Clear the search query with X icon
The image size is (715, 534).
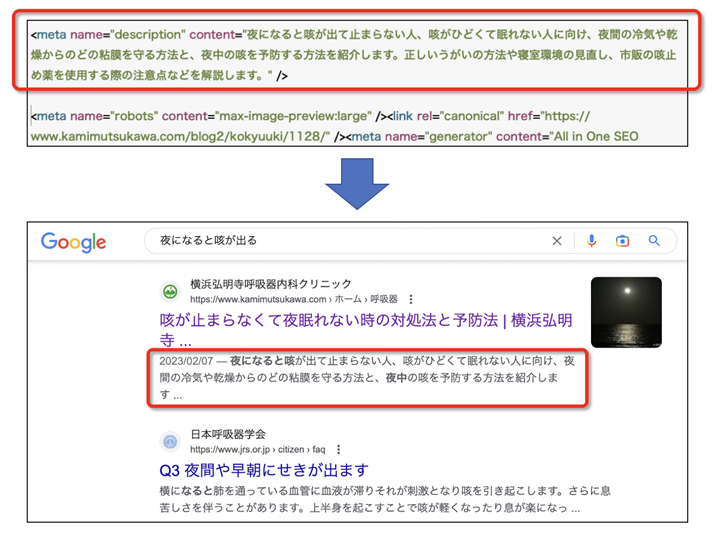[x=557, y=241]
